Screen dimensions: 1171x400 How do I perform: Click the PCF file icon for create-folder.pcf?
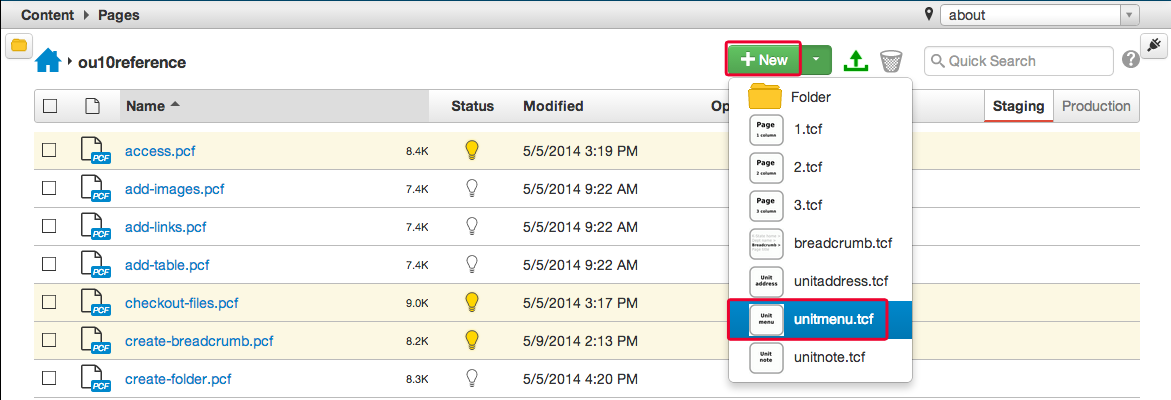coord(95,379)
